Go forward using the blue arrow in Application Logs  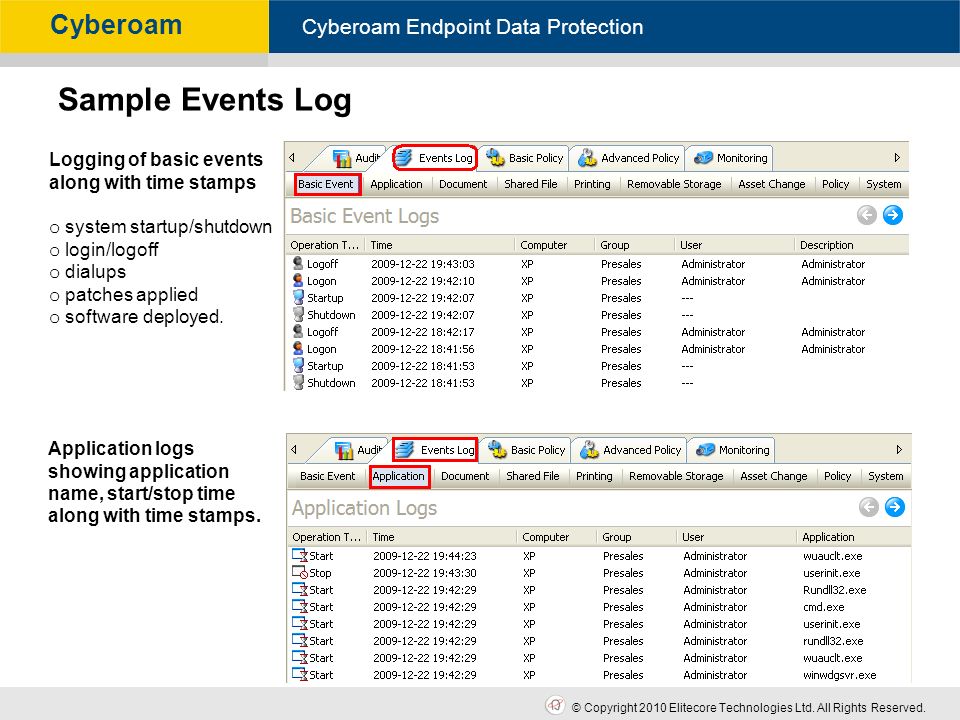click(x=895, y=507)
